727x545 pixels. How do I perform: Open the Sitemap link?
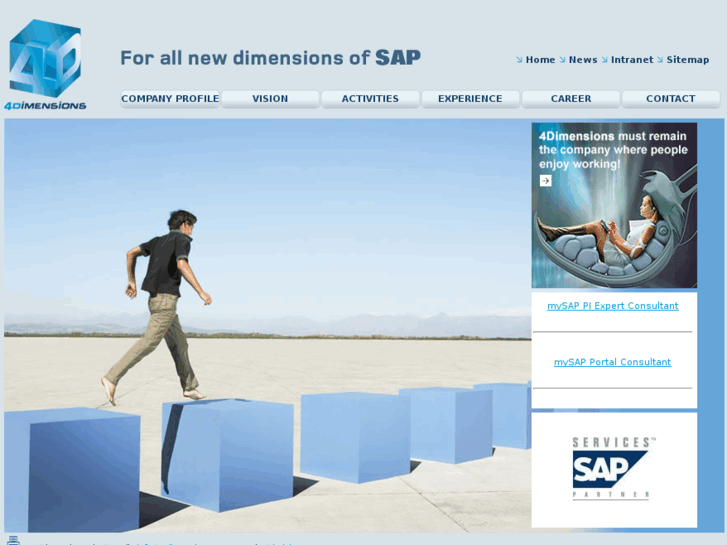pos(688,60)
